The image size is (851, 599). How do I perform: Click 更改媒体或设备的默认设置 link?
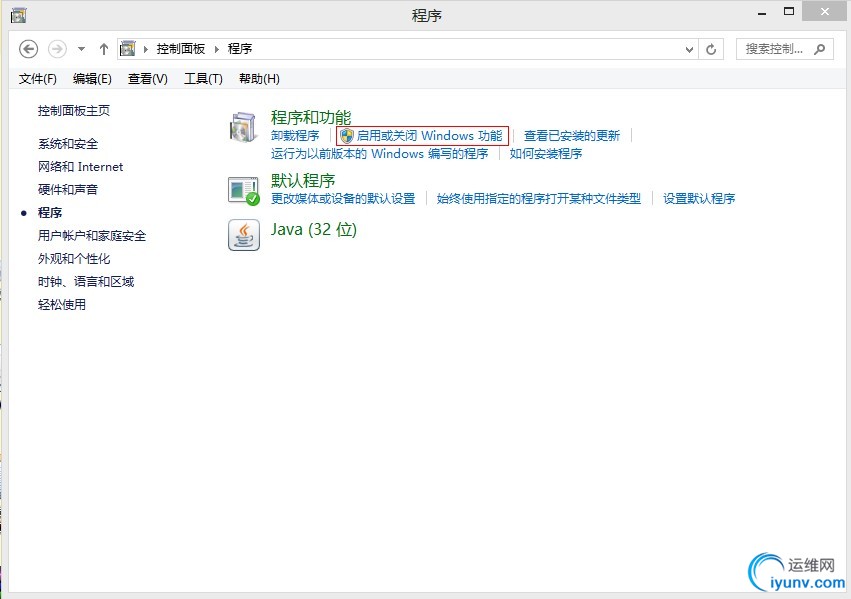(x=343, y=199)
